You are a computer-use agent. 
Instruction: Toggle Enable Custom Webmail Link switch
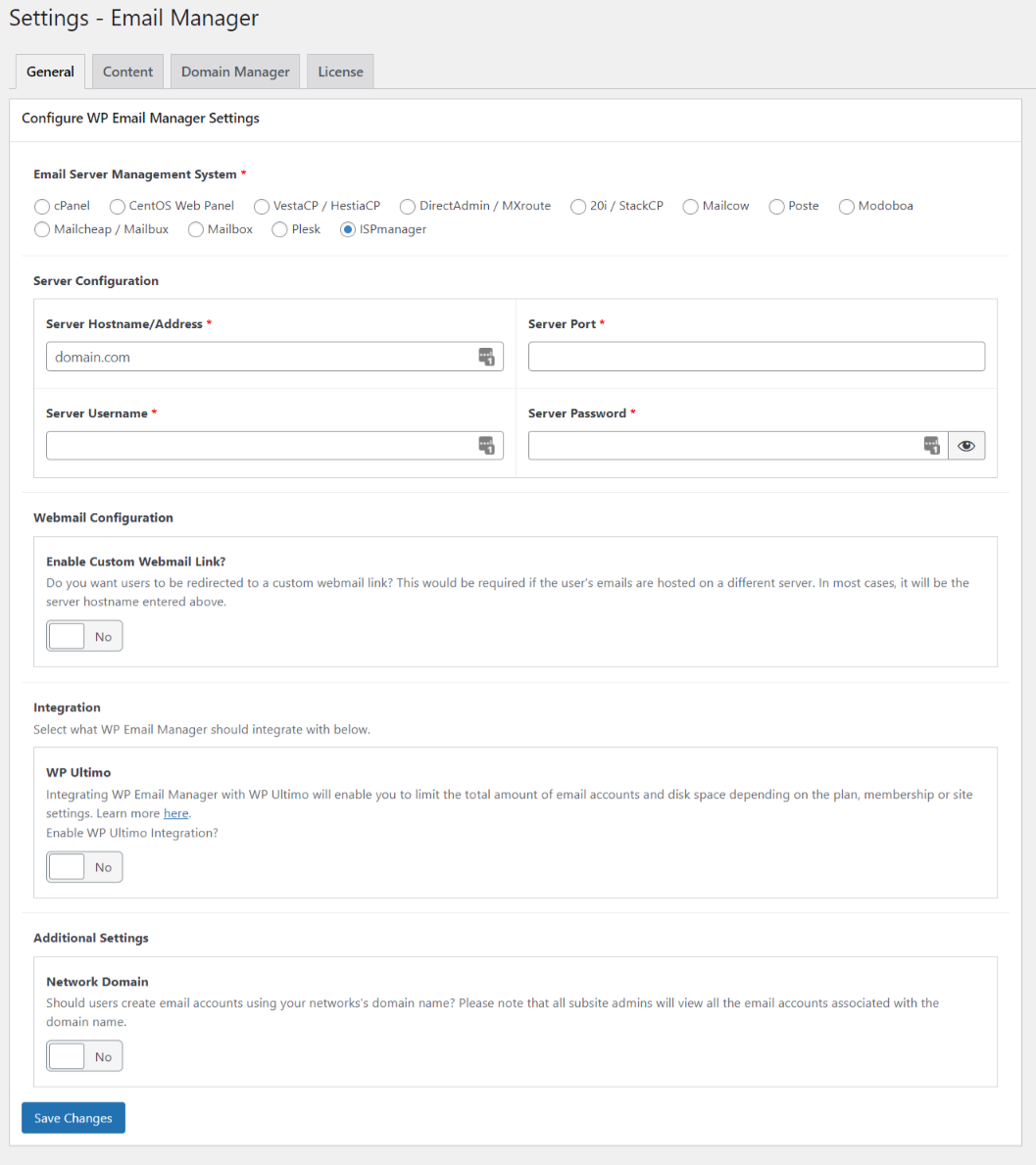coord(84,637)
